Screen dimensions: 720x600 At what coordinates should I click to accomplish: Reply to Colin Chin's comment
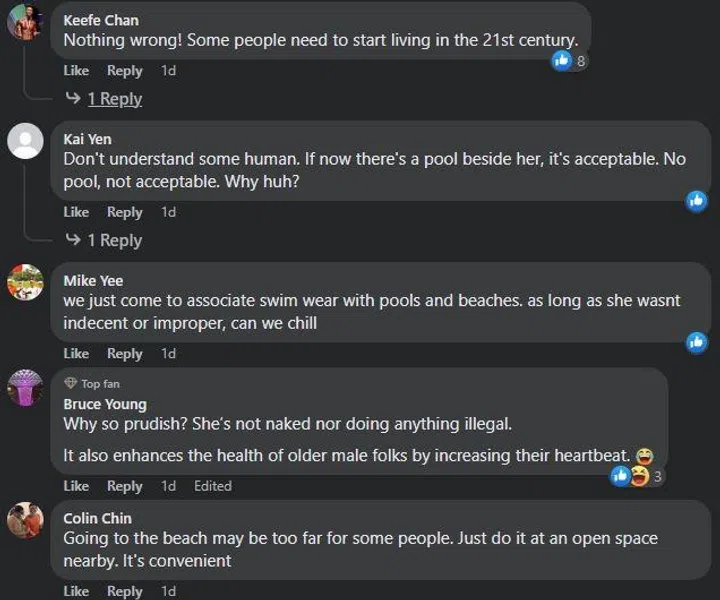pos(125,591)
